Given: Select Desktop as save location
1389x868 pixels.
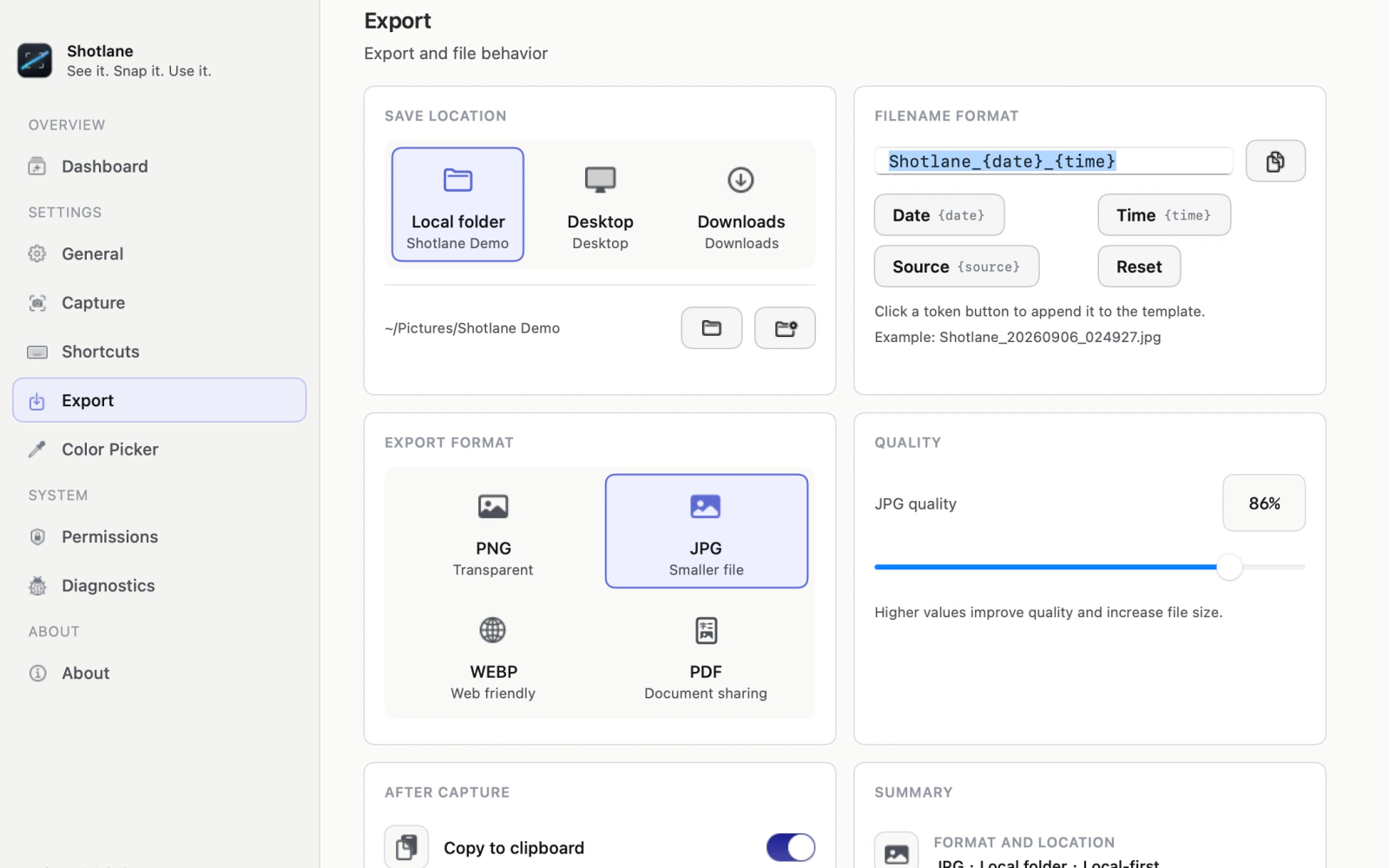Looking at the screenshot, I should click(600, 205).
